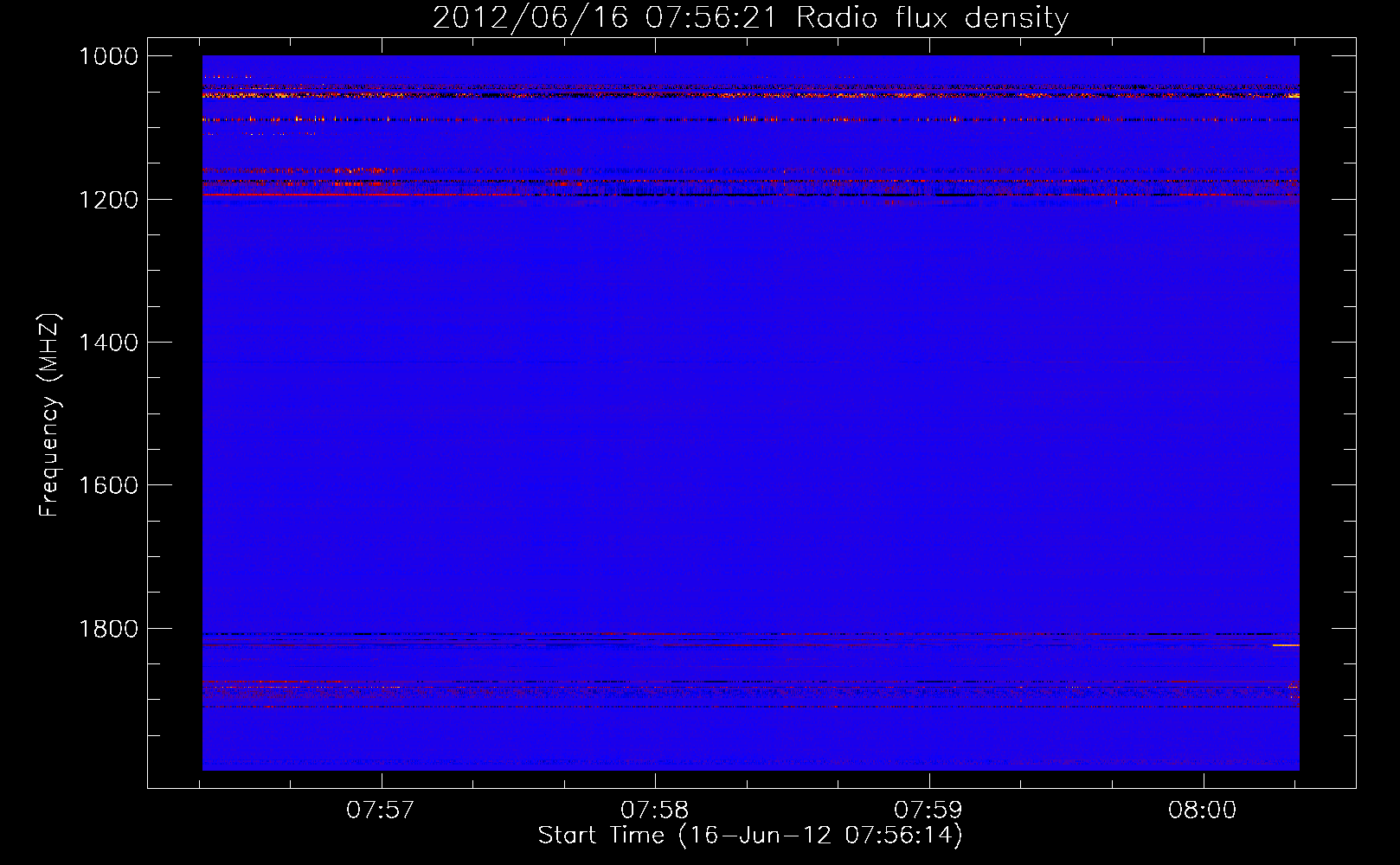Click the 07:59 time tick label
Screen dimensions: 1400x865
(928, 811)
